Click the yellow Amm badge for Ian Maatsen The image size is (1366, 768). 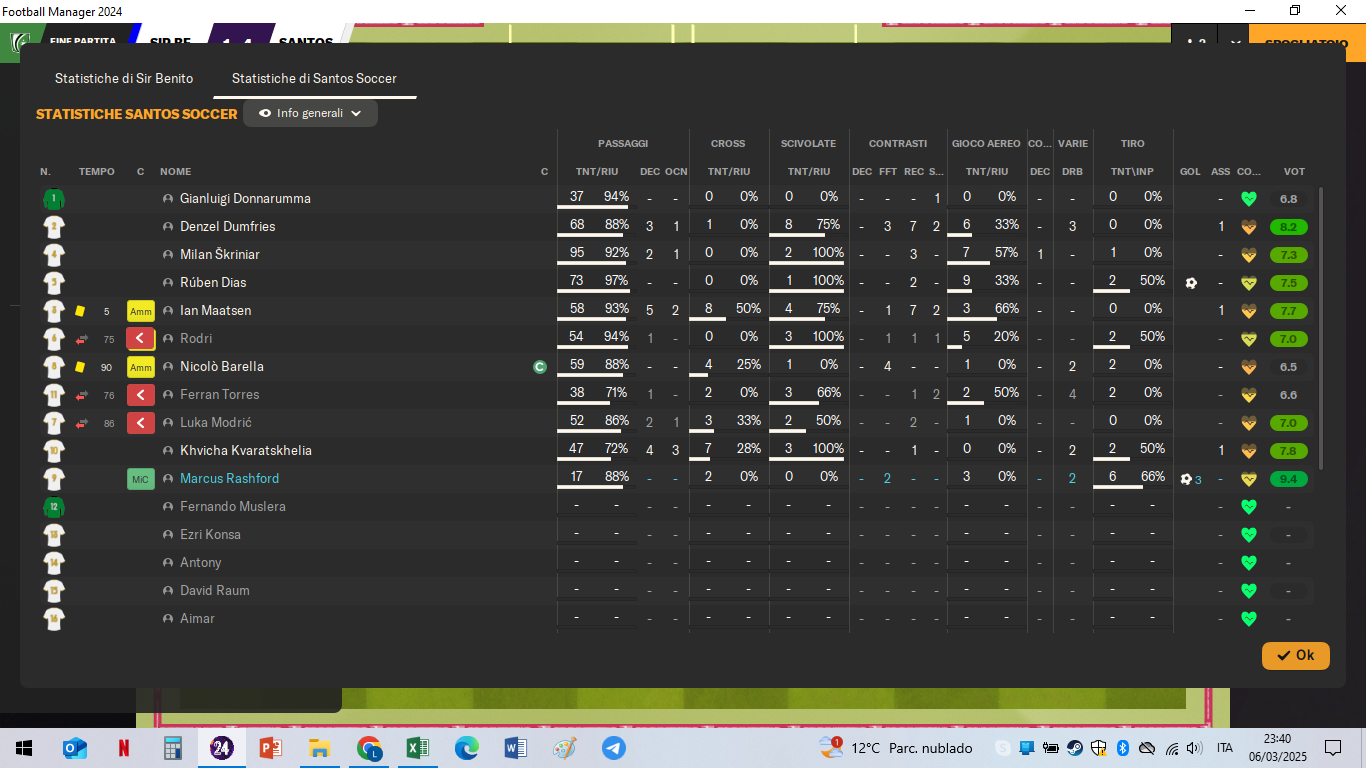click(x=141, y=311)
